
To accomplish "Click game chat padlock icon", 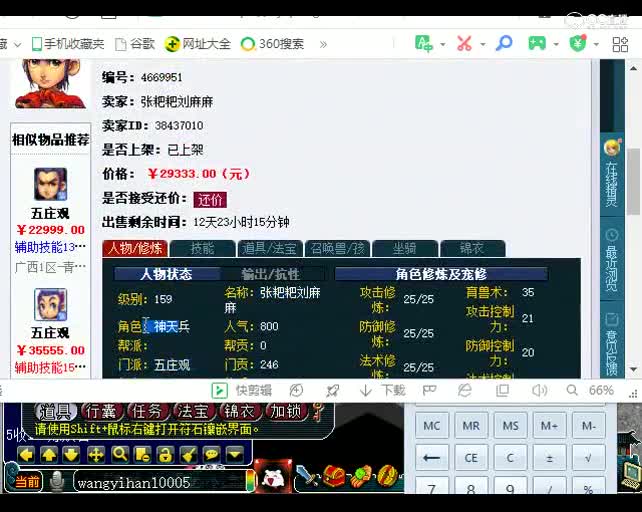I will click(165, 455).
